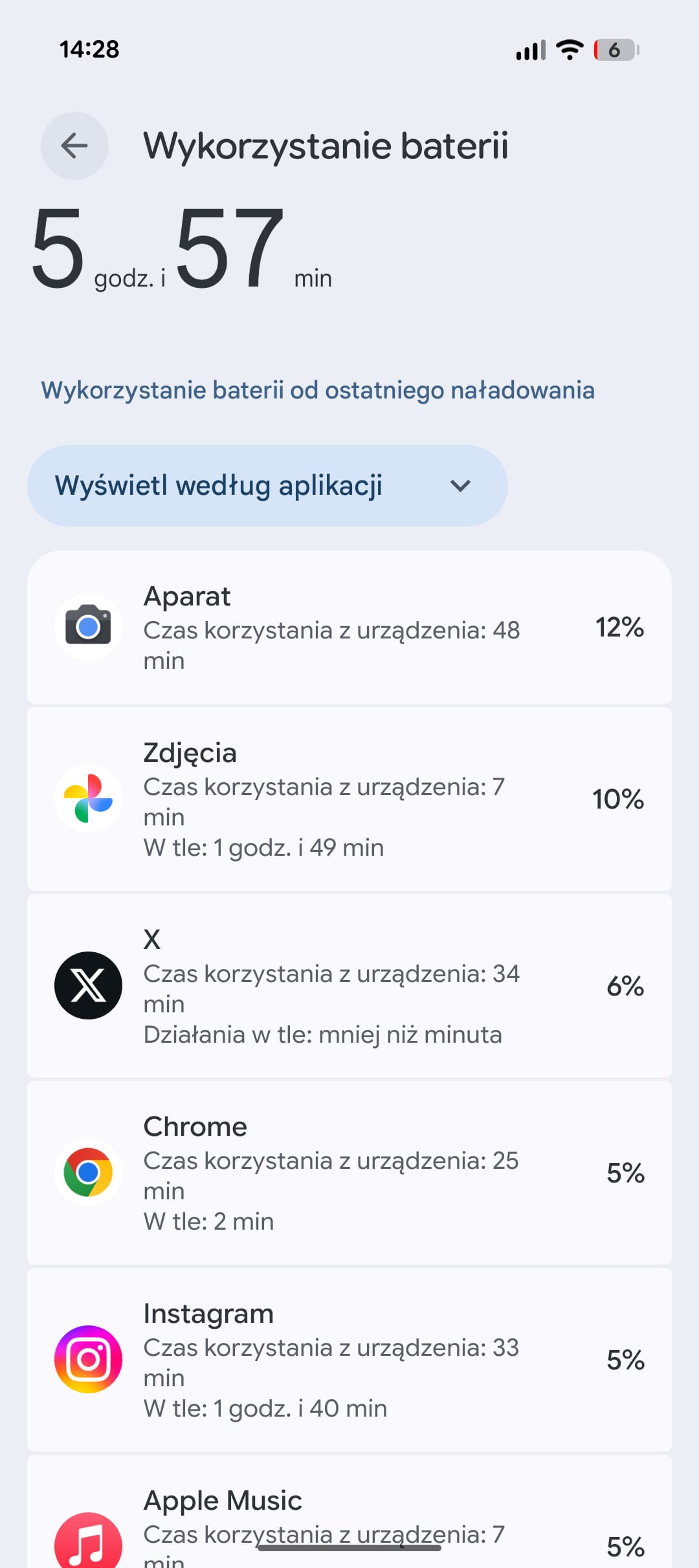Tap the battery level indicator

tap(616, 50)
